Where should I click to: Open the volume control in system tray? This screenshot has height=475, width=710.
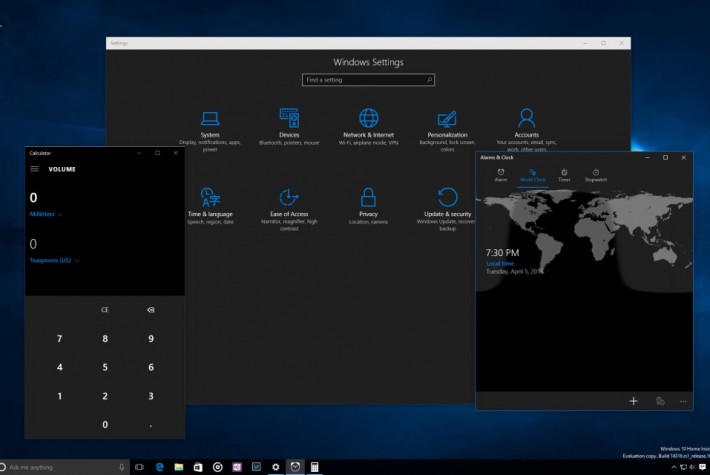(692, 467)
